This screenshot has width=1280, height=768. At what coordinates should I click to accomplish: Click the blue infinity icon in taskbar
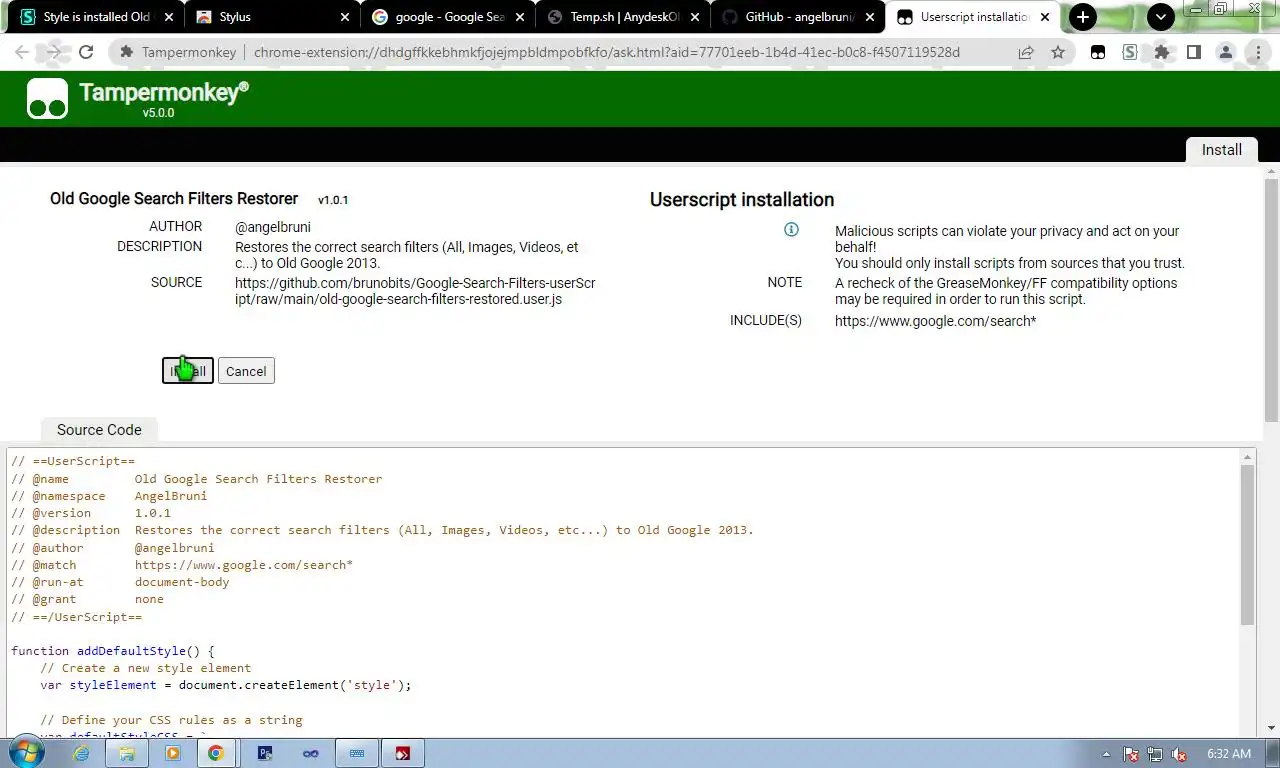pos(311,753)
